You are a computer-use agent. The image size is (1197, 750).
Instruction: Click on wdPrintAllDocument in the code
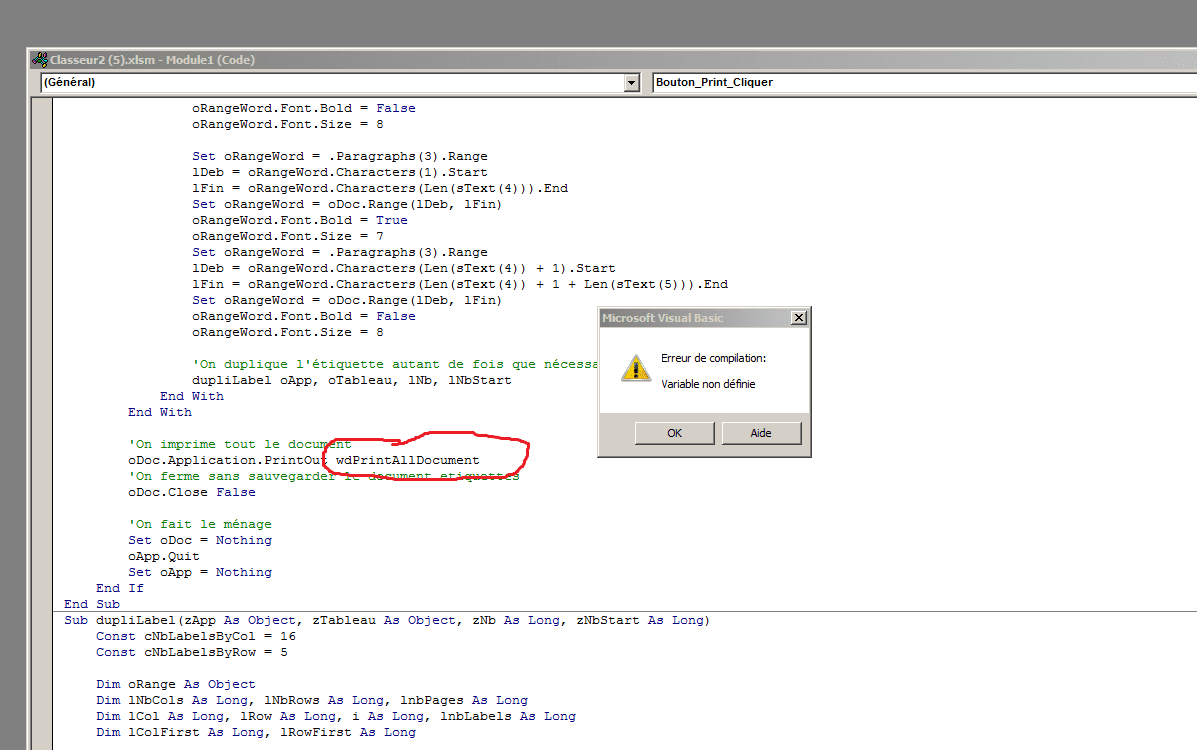[408, 460]
